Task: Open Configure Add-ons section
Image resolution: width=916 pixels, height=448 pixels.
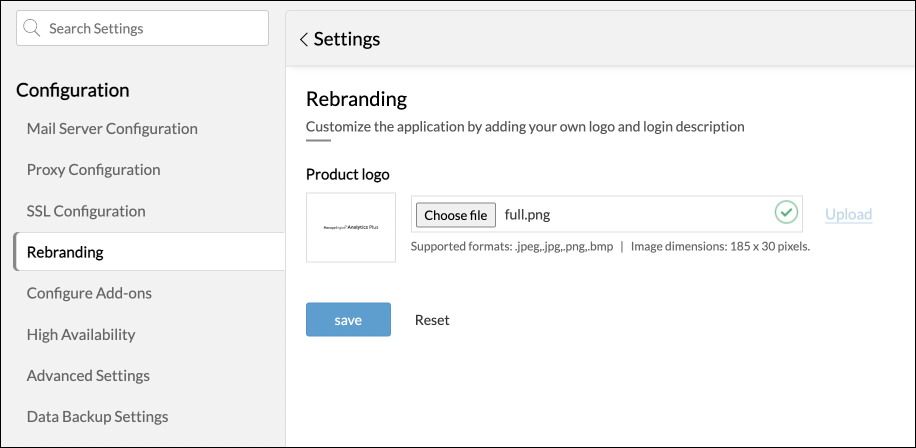Action: (89, 293)
